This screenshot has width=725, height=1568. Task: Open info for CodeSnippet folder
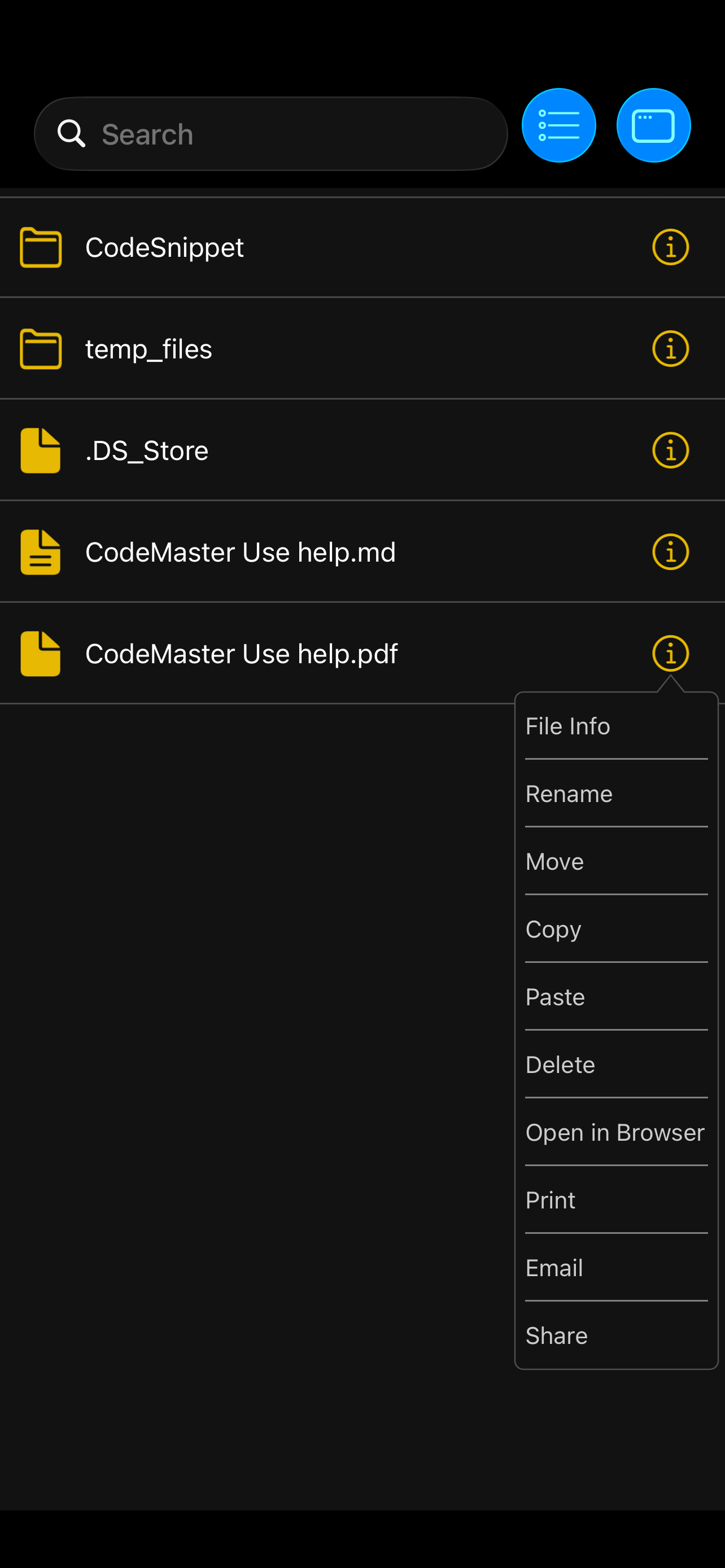[x=670, y=247]
